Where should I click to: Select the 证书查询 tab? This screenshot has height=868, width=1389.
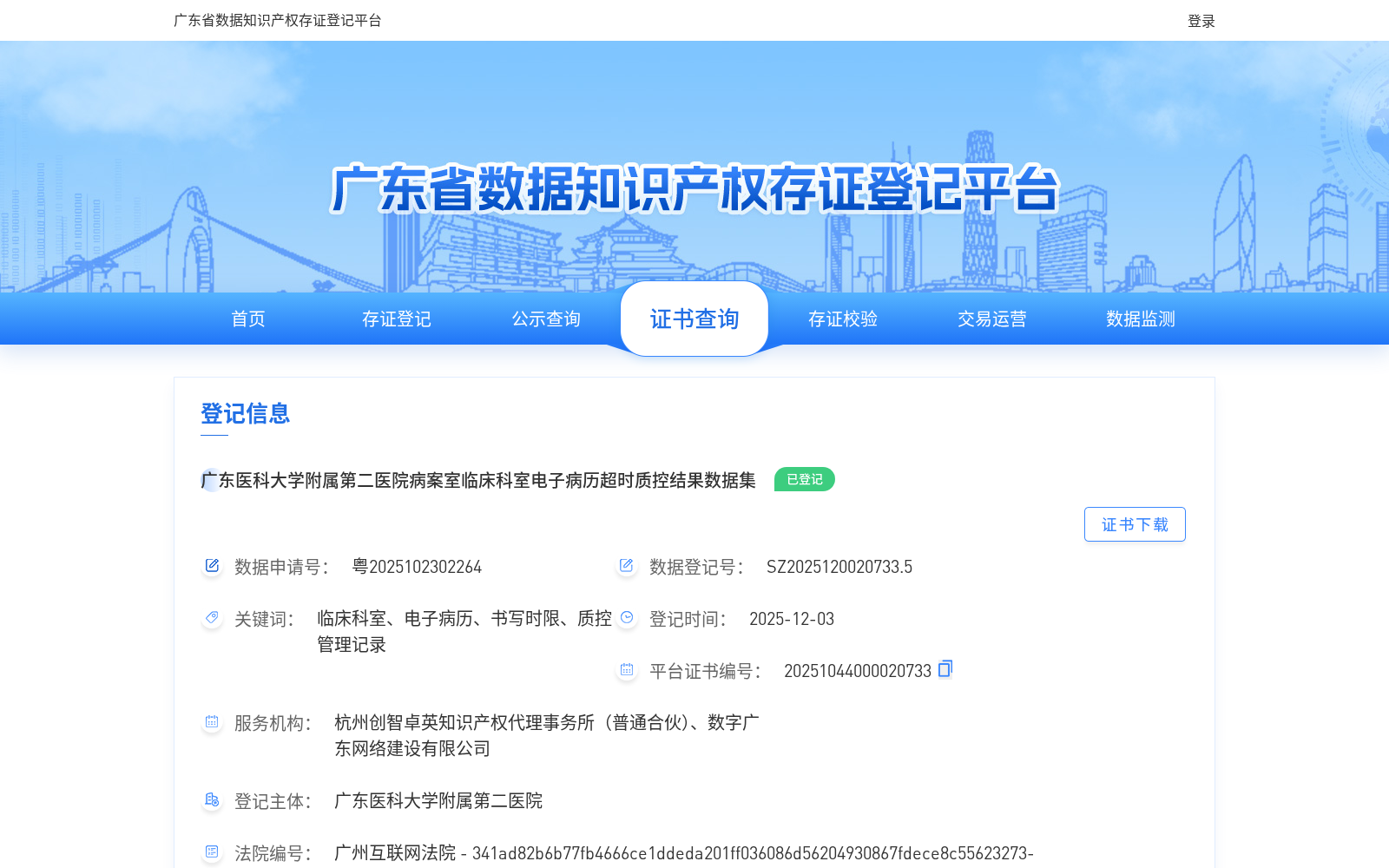(694, 319)
